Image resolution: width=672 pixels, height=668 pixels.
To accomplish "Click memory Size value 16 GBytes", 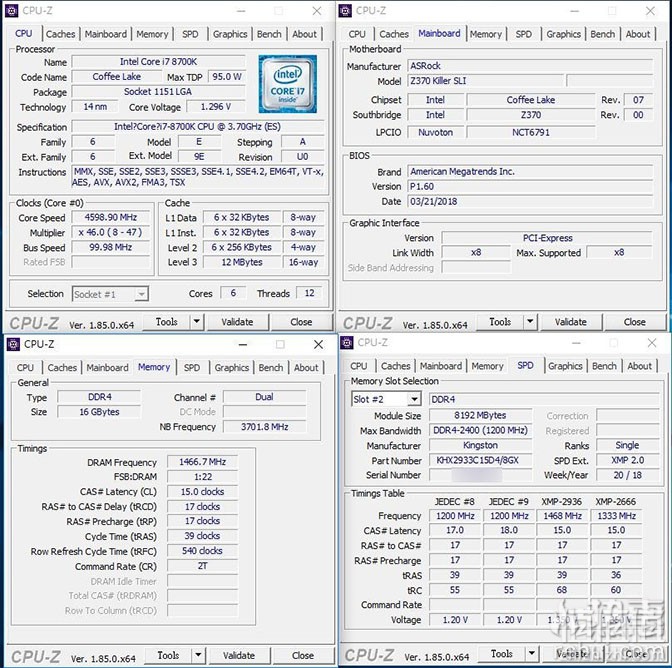I will (x=99, y=412).
